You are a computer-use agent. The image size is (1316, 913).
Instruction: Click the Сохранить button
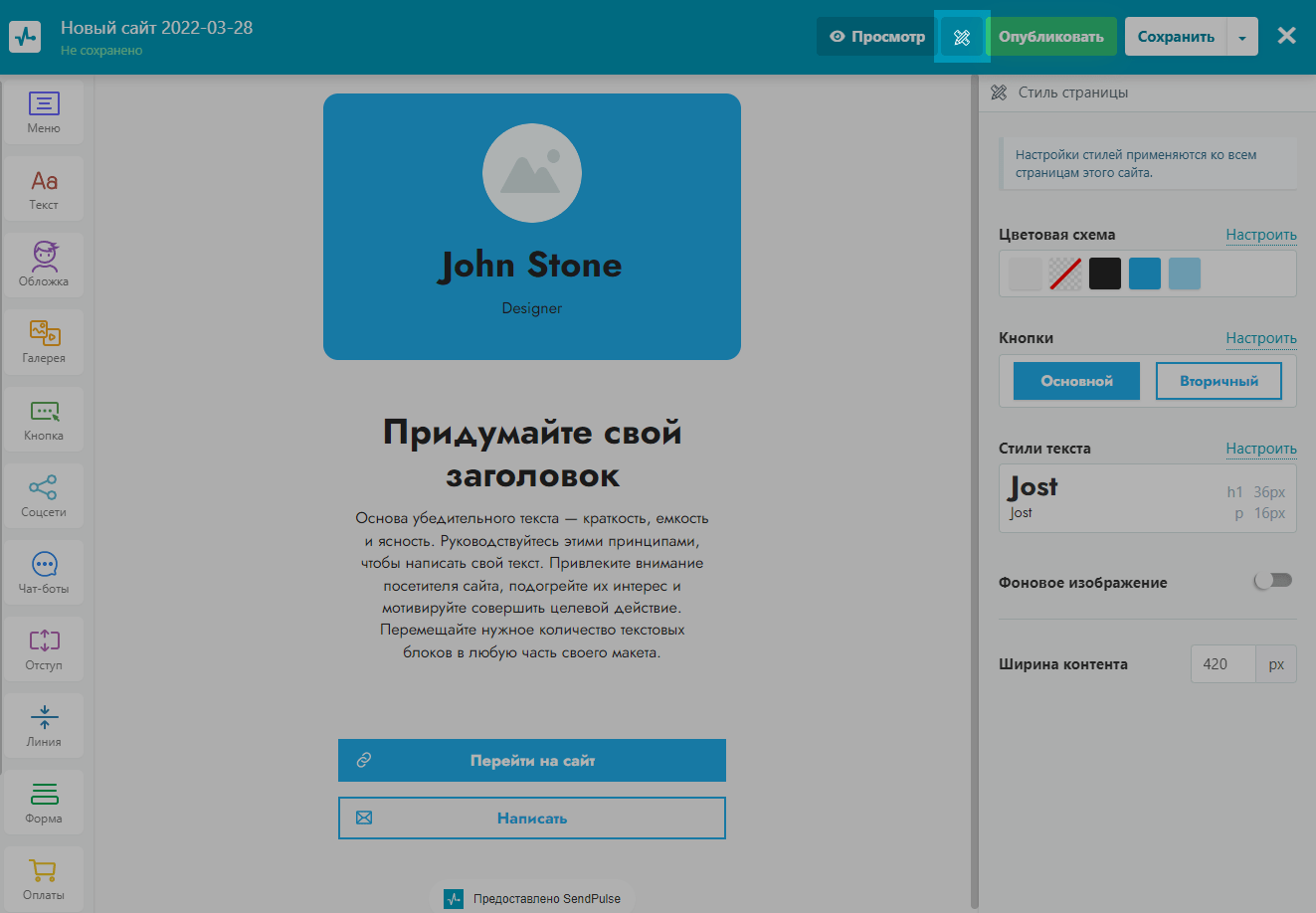(x=1176, y=37)
